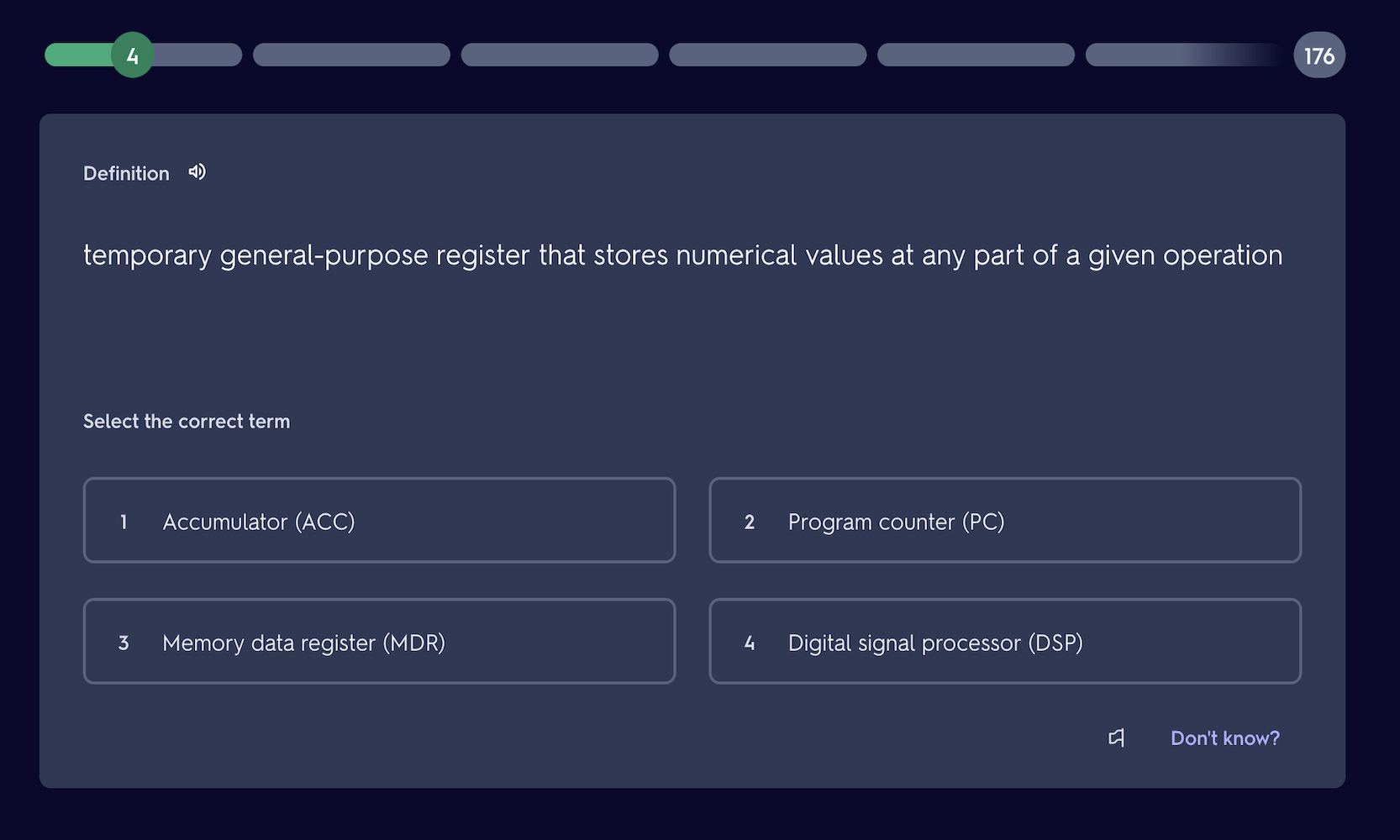1400x840 pixels.
Task: Click the report flag icon
Action: (1117, 738)
